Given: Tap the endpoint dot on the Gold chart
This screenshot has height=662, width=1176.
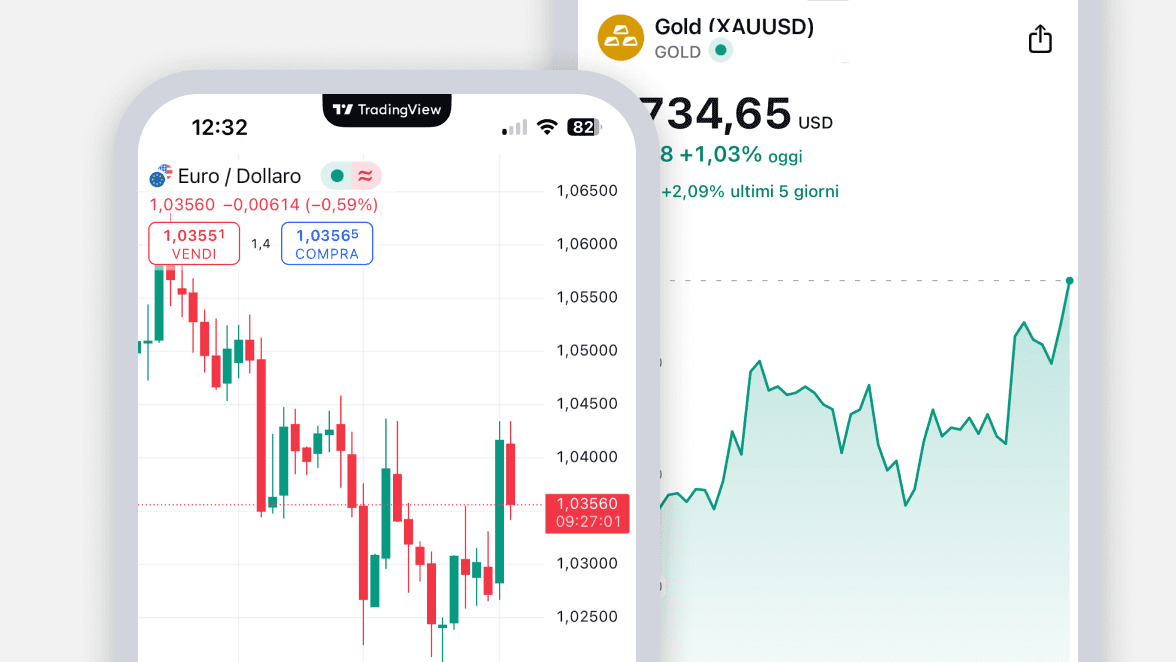Looking at the screenshot, I should (1069, 281).
